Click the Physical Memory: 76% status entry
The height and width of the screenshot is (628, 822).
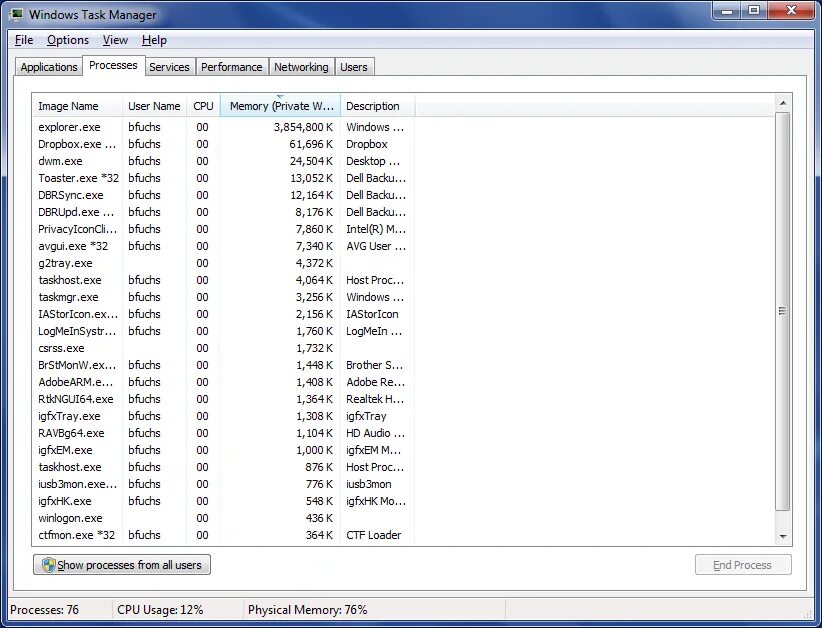pyautogui.click(x=307, y=610)
